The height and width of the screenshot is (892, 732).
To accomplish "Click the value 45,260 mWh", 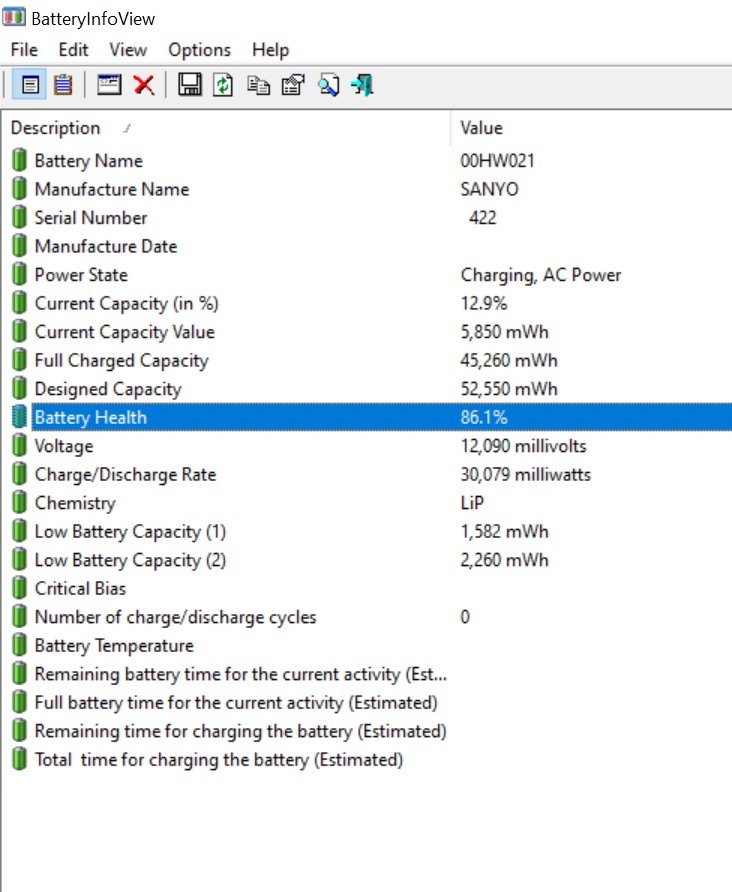I will click(508, 360).
